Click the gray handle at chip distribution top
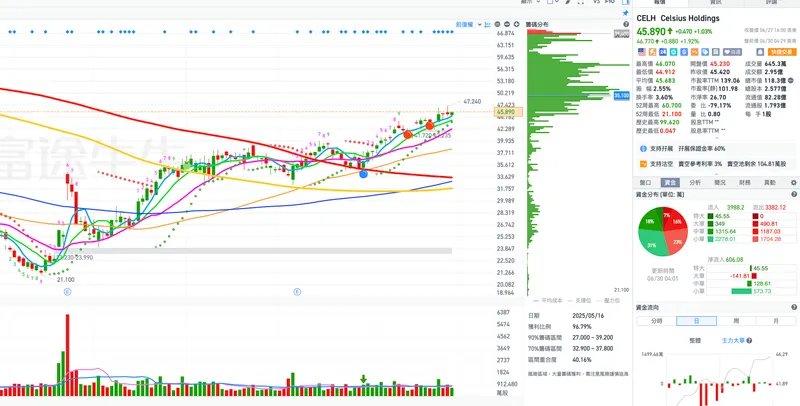The height and width of the screenshot is (406, 800). [621, 34]
